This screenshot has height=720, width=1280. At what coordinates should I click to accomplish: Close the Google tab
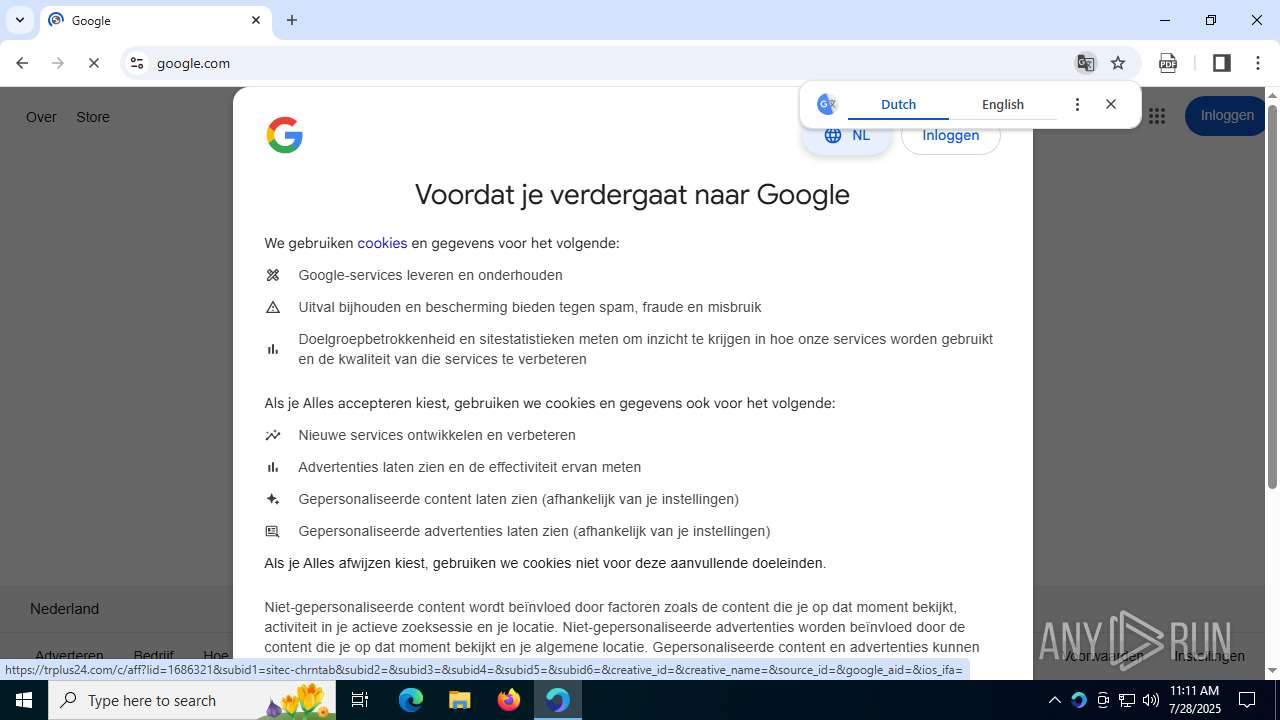click(256, 20)
